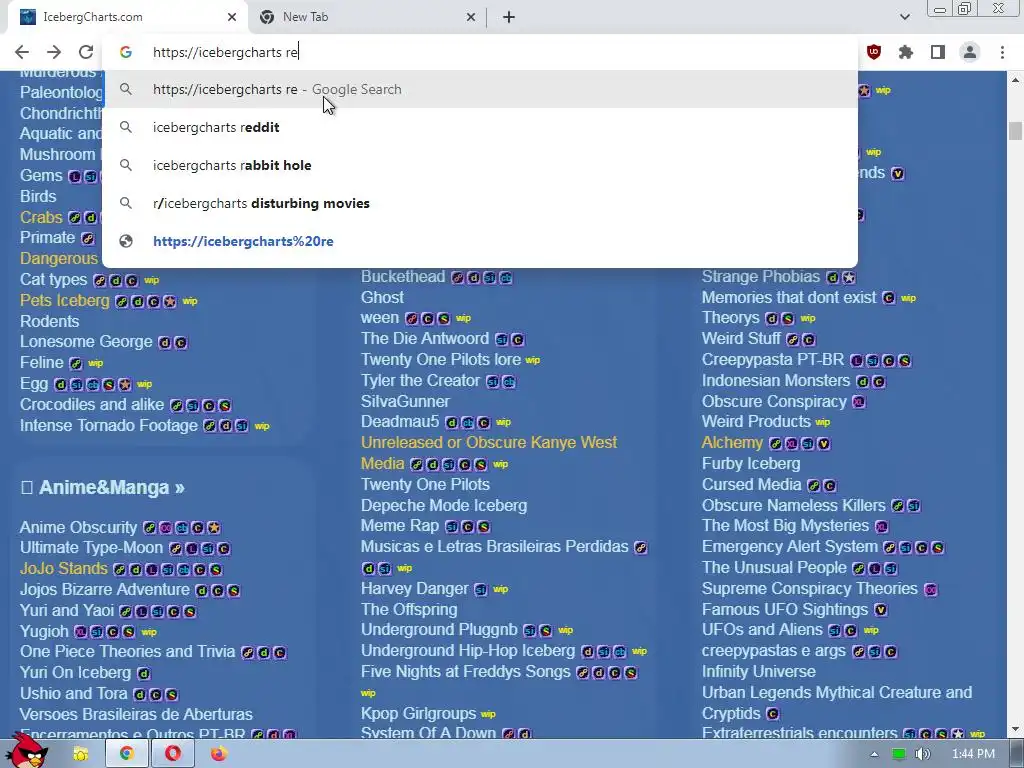The height and width of the screenshot is (768, 1024).
Task: Click the green tray status icon
Action: [x=899, y=754]
